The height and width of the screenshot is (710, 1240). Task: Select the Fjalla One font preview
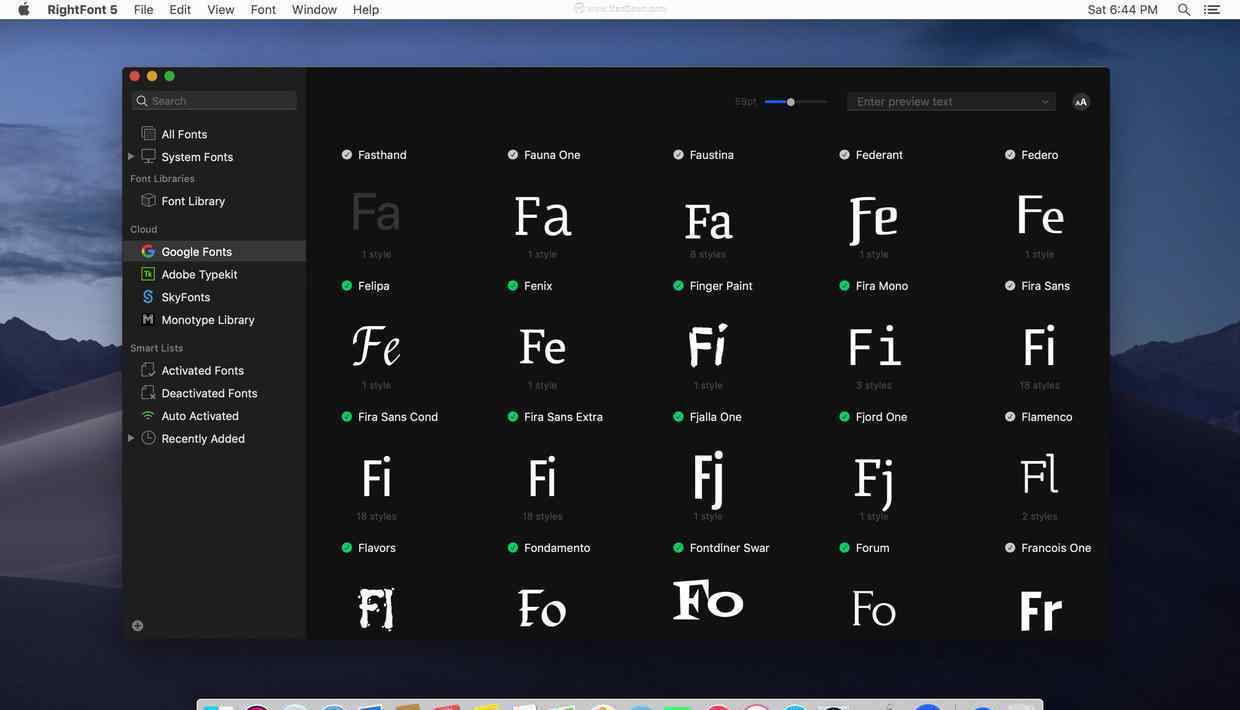tap(709, 479)
